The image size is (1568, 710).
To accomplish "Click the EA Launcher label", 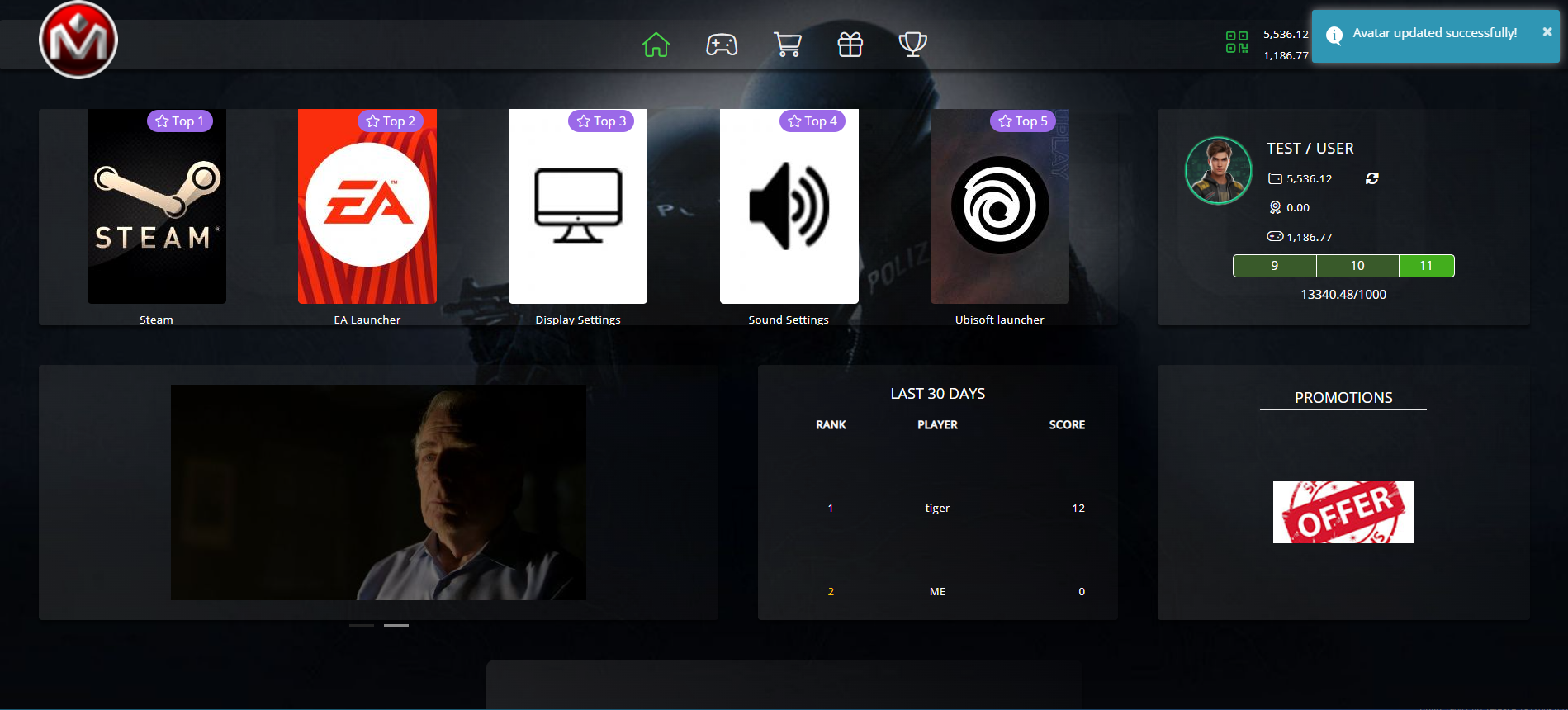I will click(x=367, y=319).
